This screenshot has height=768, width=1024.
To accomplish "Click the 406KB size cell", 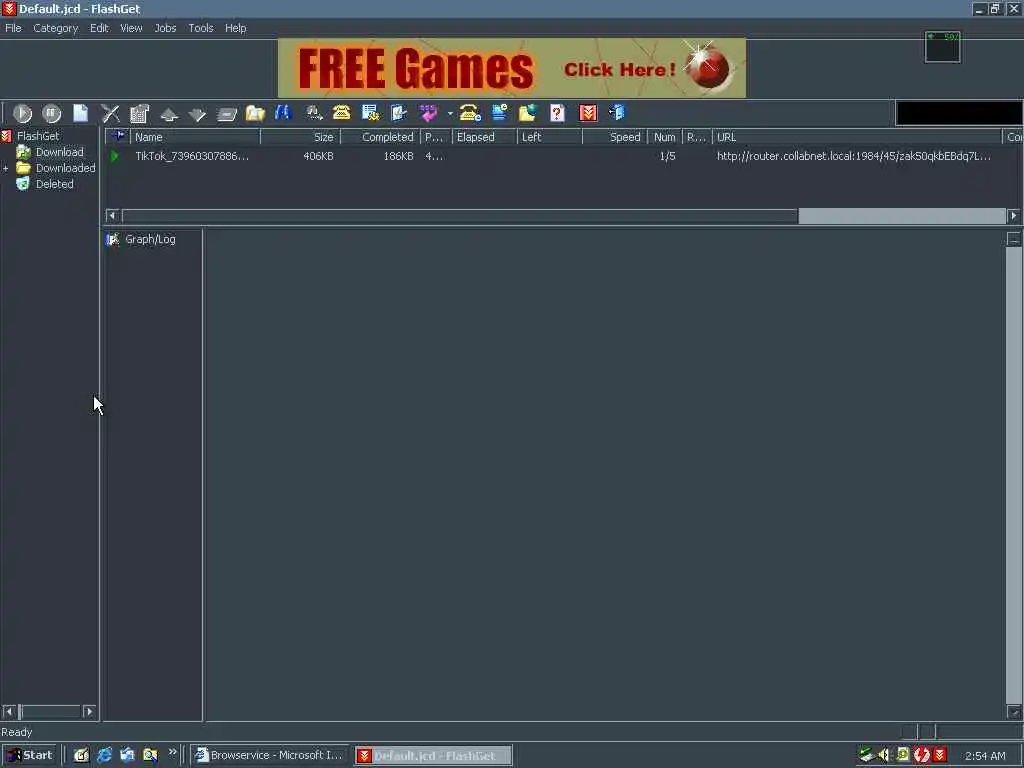I will click(318, 156).
